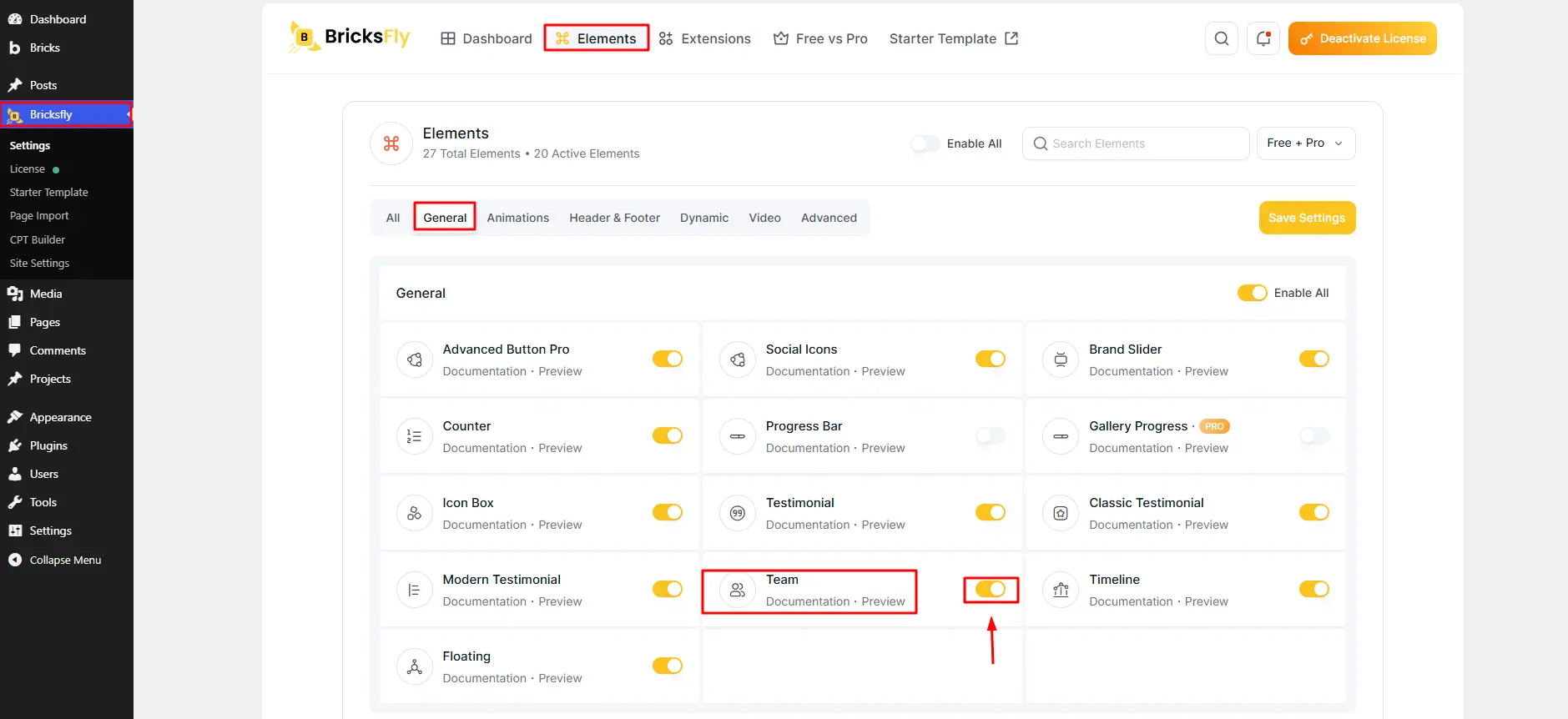Toggle Enable All in General section
Viewport: 1568px width, 719px height.
(x=1252, y=293)
